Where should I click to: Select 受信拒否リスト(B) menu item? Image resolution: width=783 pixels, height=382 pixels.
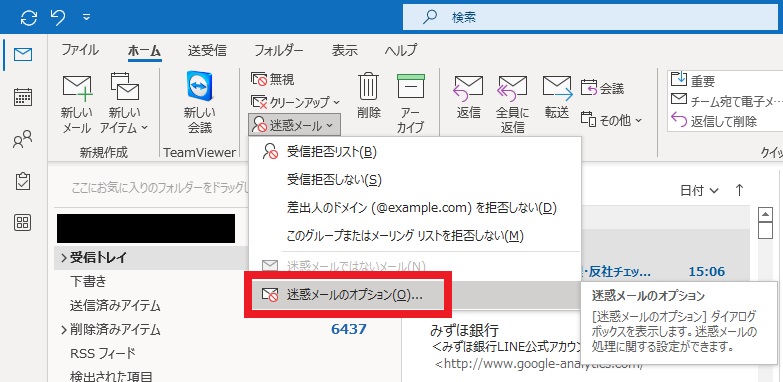pos(414,152)
